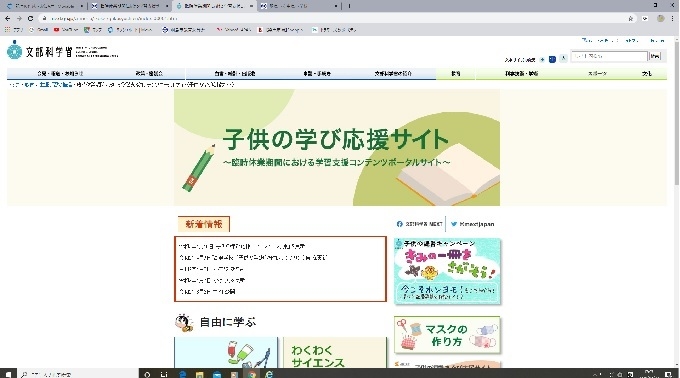Viewport: 680px width, 378px height.
Task: Click the 子供の学び応援サイト header banner
Action: 337,147
